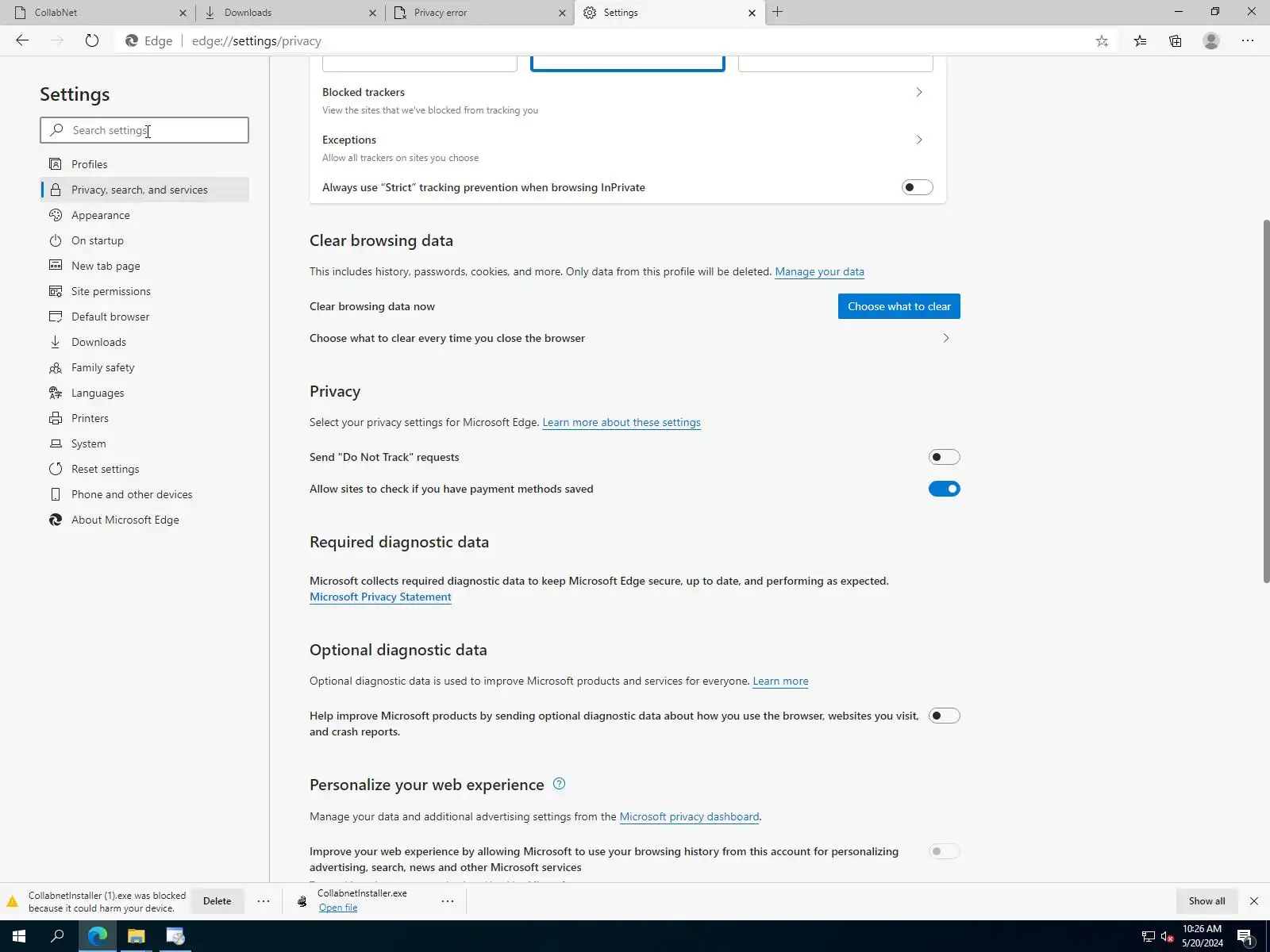Image resolution: width=1270 pixels, height=952 pixels.
Task: Close the Downloads tab
Action: [x=373, y=13]
